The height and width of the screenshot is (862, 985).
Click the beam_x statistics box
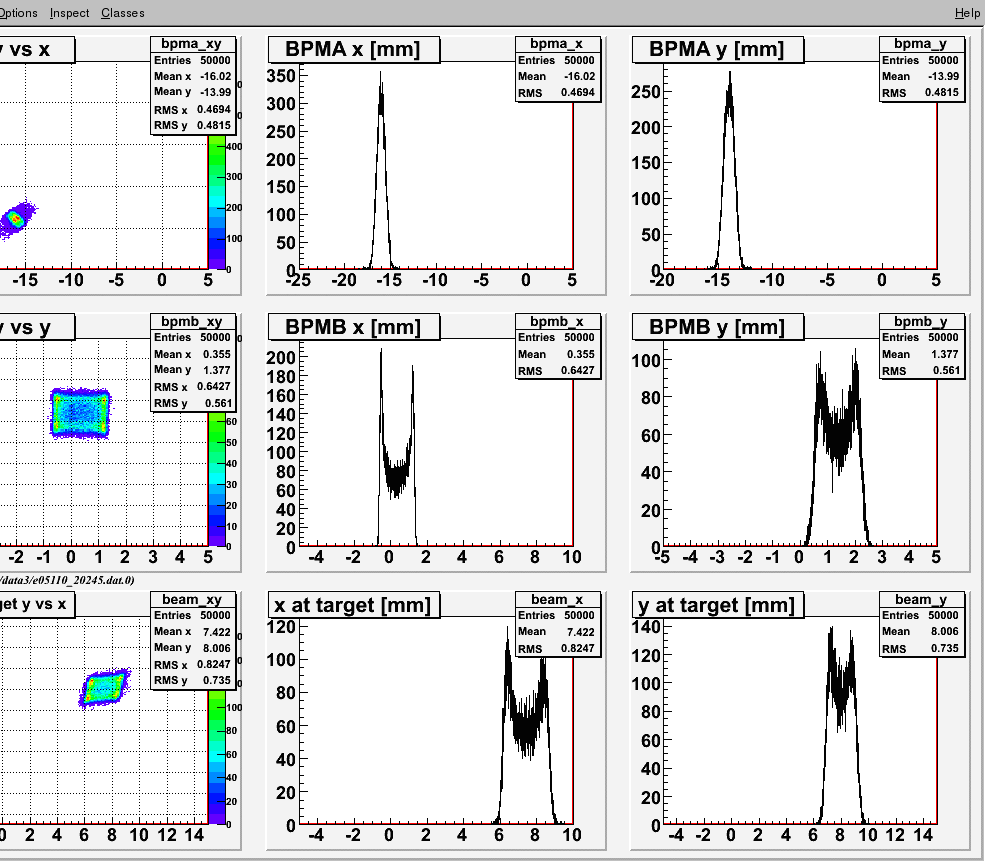pyautogui.click(x=557, y=624)
